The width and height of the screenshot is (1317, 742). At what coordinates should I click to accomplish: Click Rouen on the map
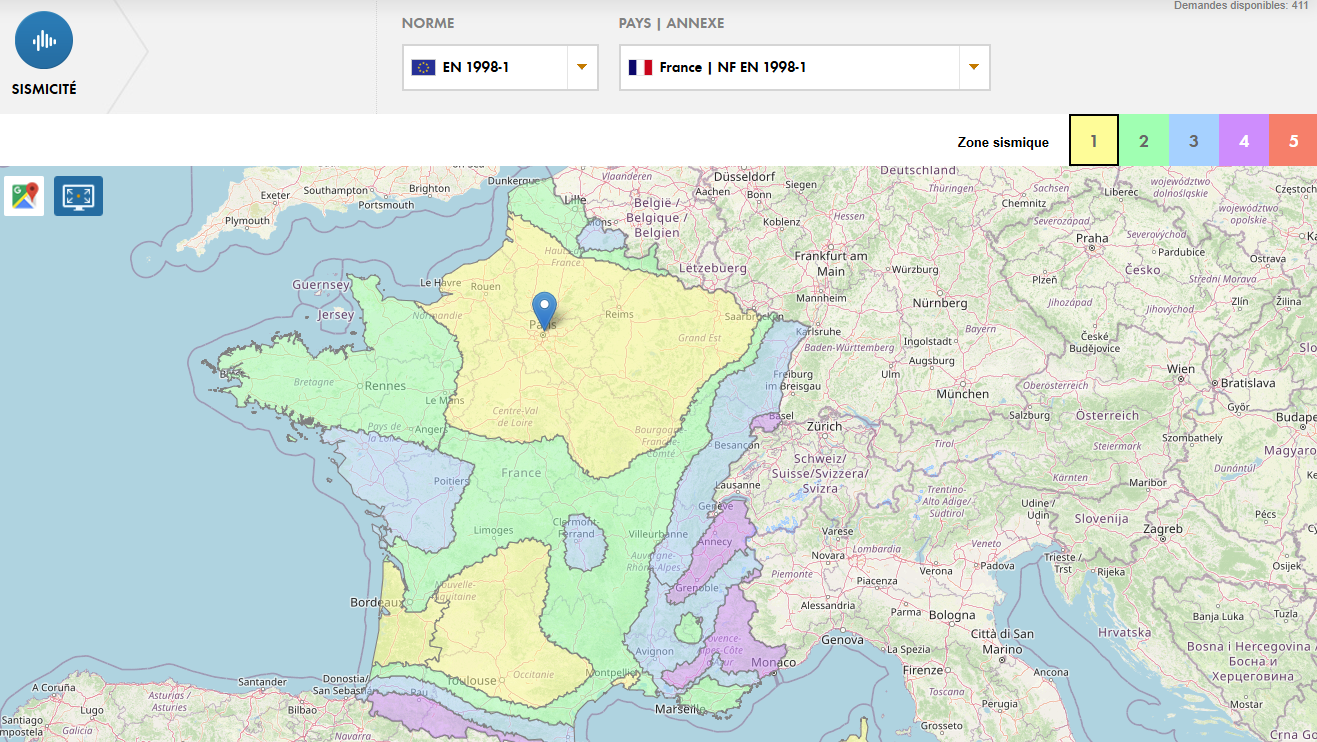(x=485, y=287)
